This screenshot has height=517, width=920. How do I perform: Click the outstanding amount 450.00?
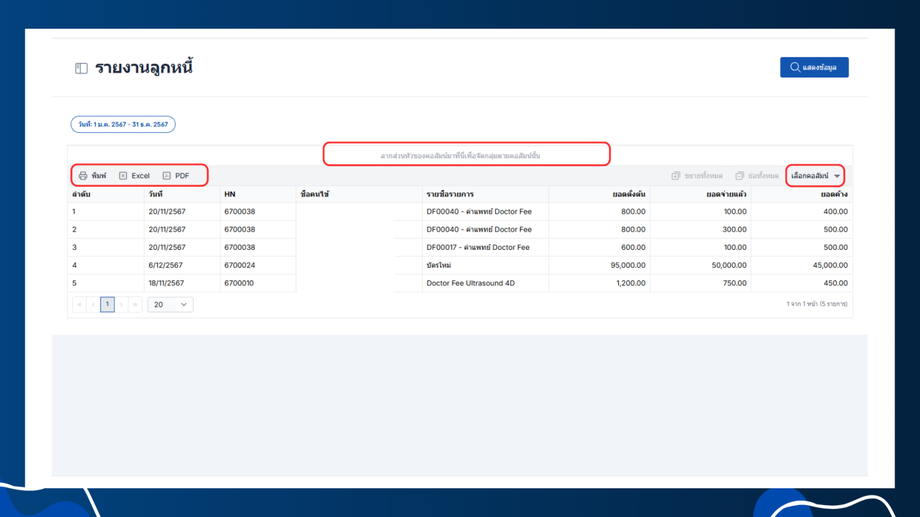click(801, 283)
